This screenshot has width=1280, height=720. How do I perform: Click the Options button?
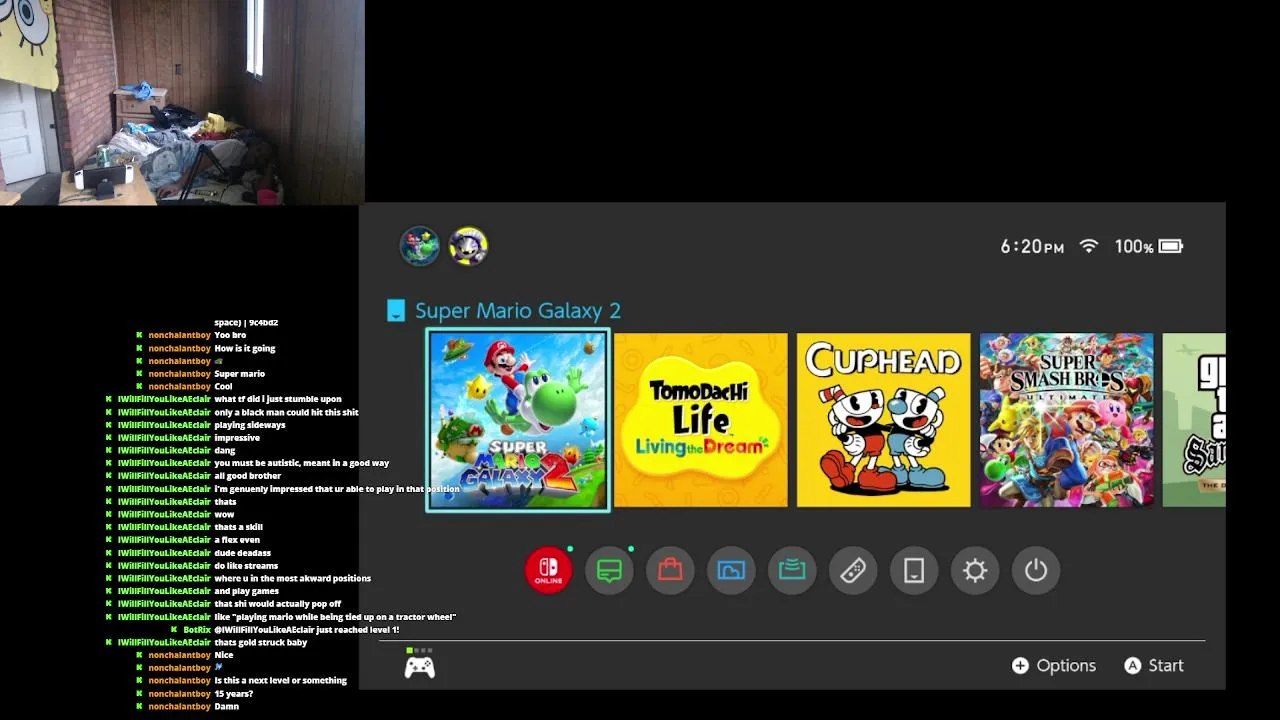[1054, 666]
